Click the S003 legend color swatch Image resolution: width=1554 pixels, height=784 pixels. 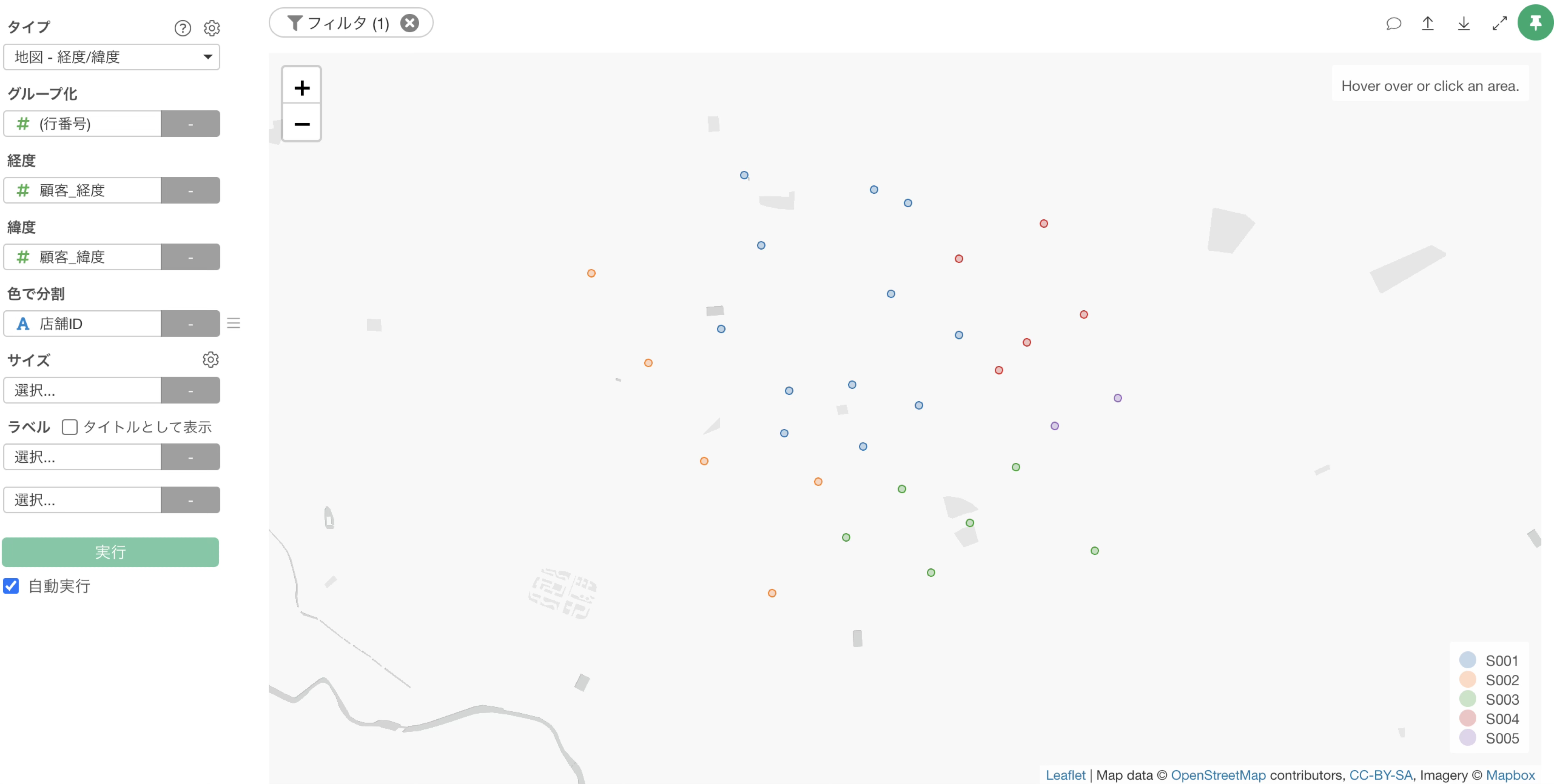click(1467, 699)
